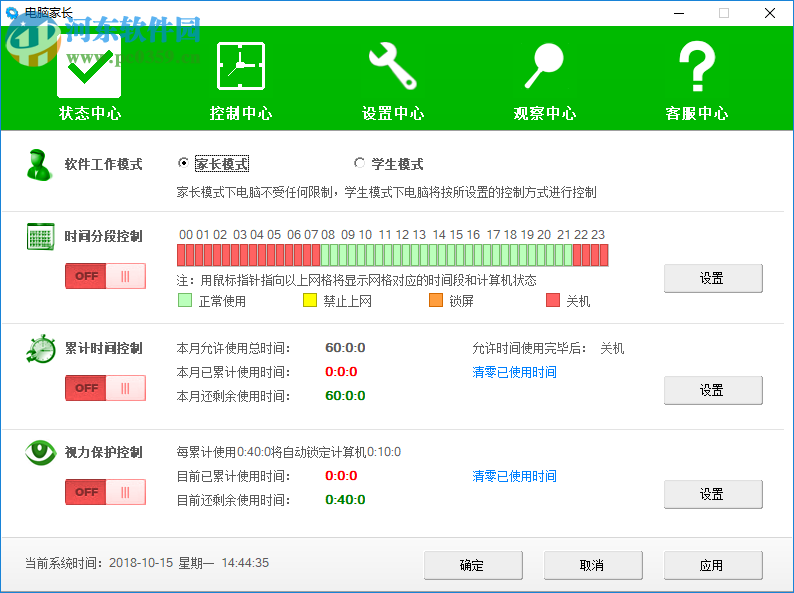Click the 电脑家长 title bar app icon

click(x=12, y=13)
